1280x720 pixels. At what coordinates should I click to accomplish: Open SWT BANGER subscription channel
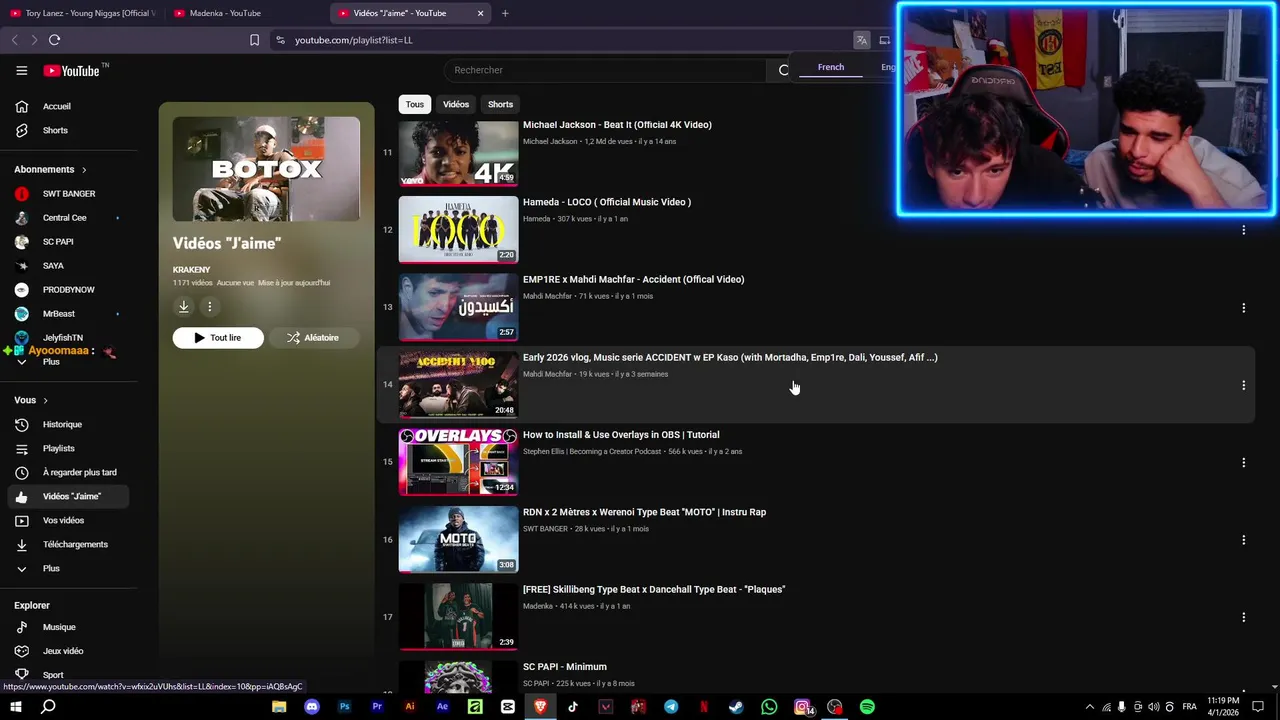click(68, 193)
